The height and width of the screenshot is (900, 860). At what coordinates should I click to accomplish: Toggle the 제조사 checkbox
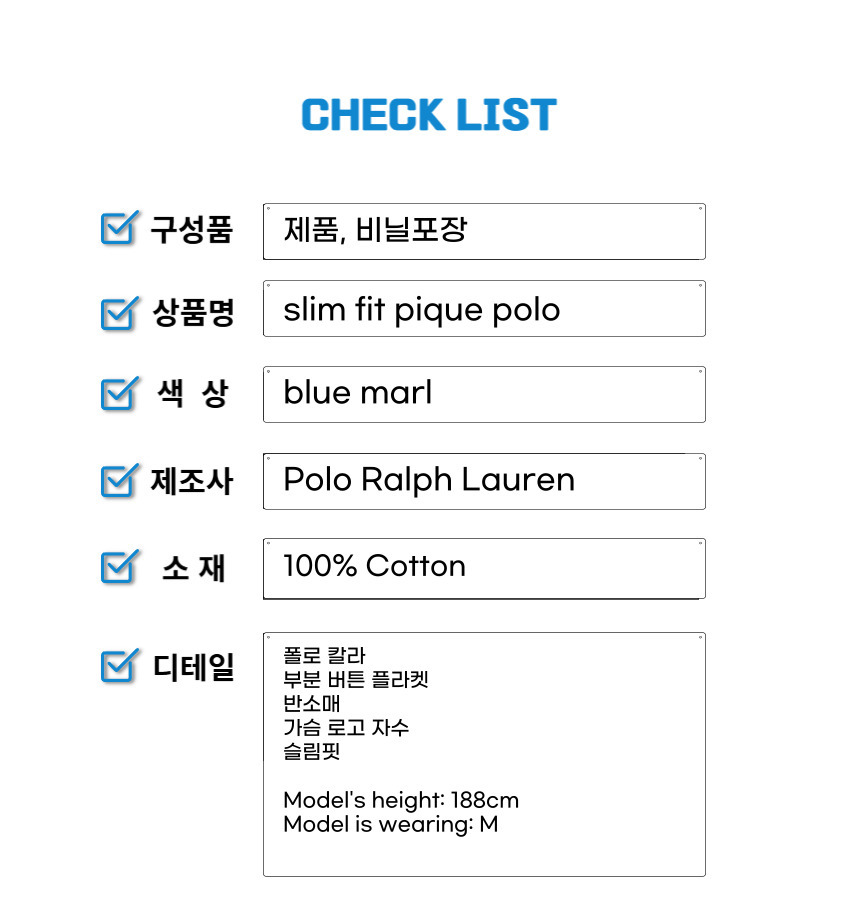(119, 480)
